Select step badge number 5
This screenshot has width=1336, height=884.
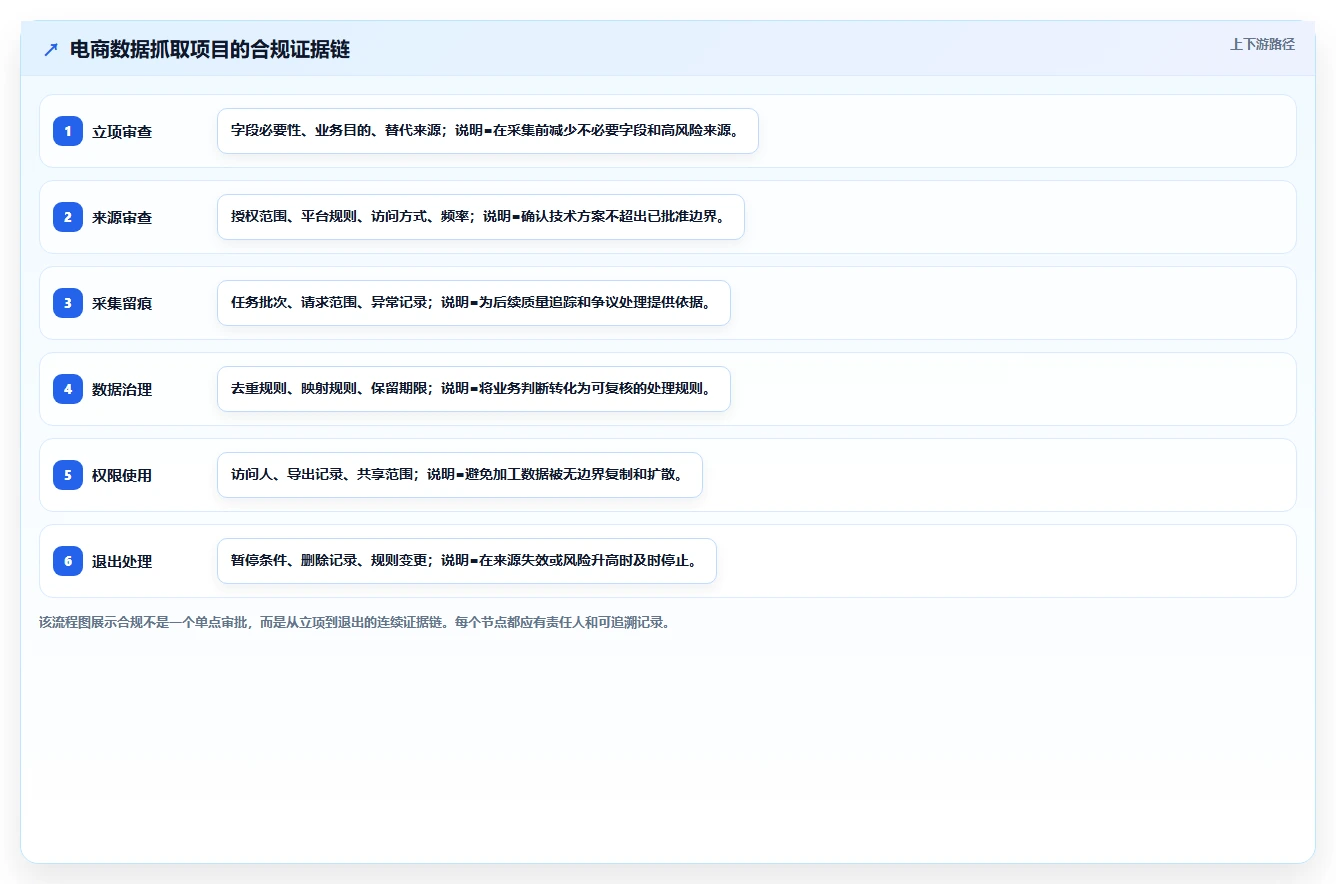68,475
